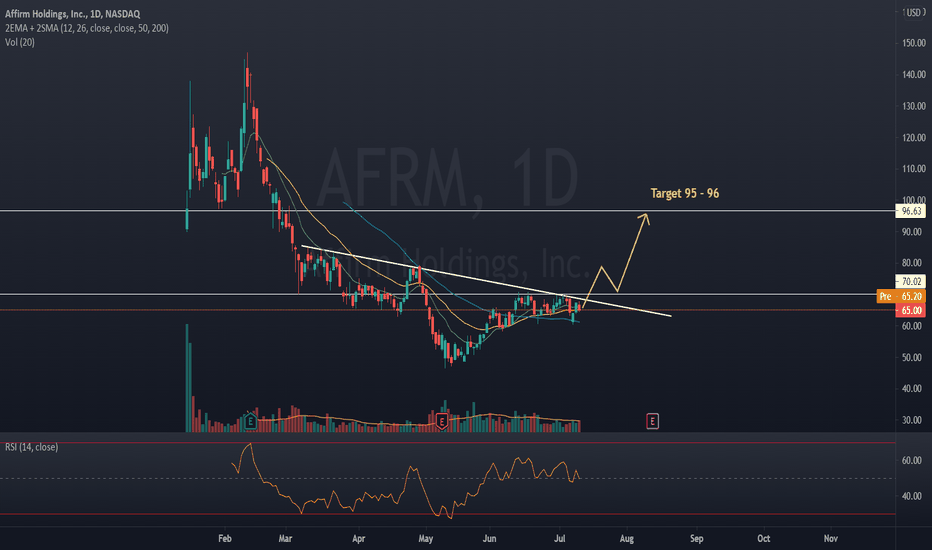Click the Pre 65.20 pre-market price label

click(x=901, y=296)
